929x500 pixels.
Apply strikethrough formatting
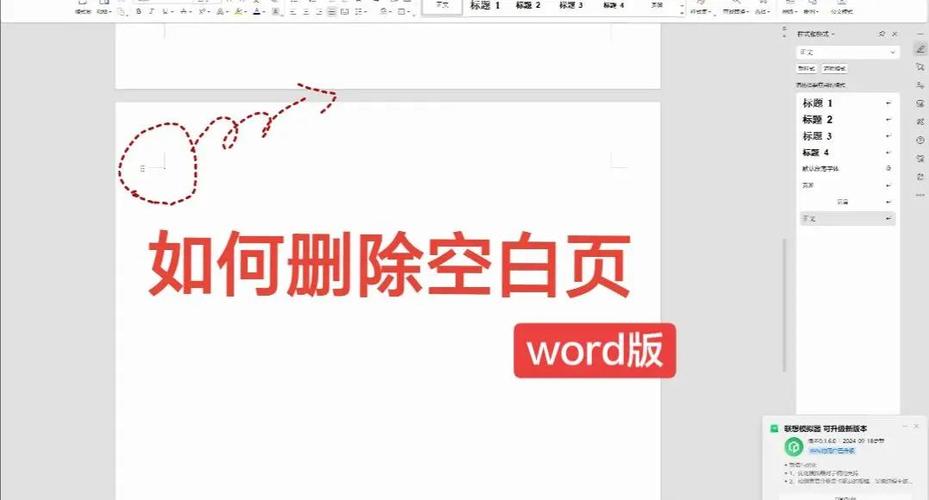click(x=183, y=11)
